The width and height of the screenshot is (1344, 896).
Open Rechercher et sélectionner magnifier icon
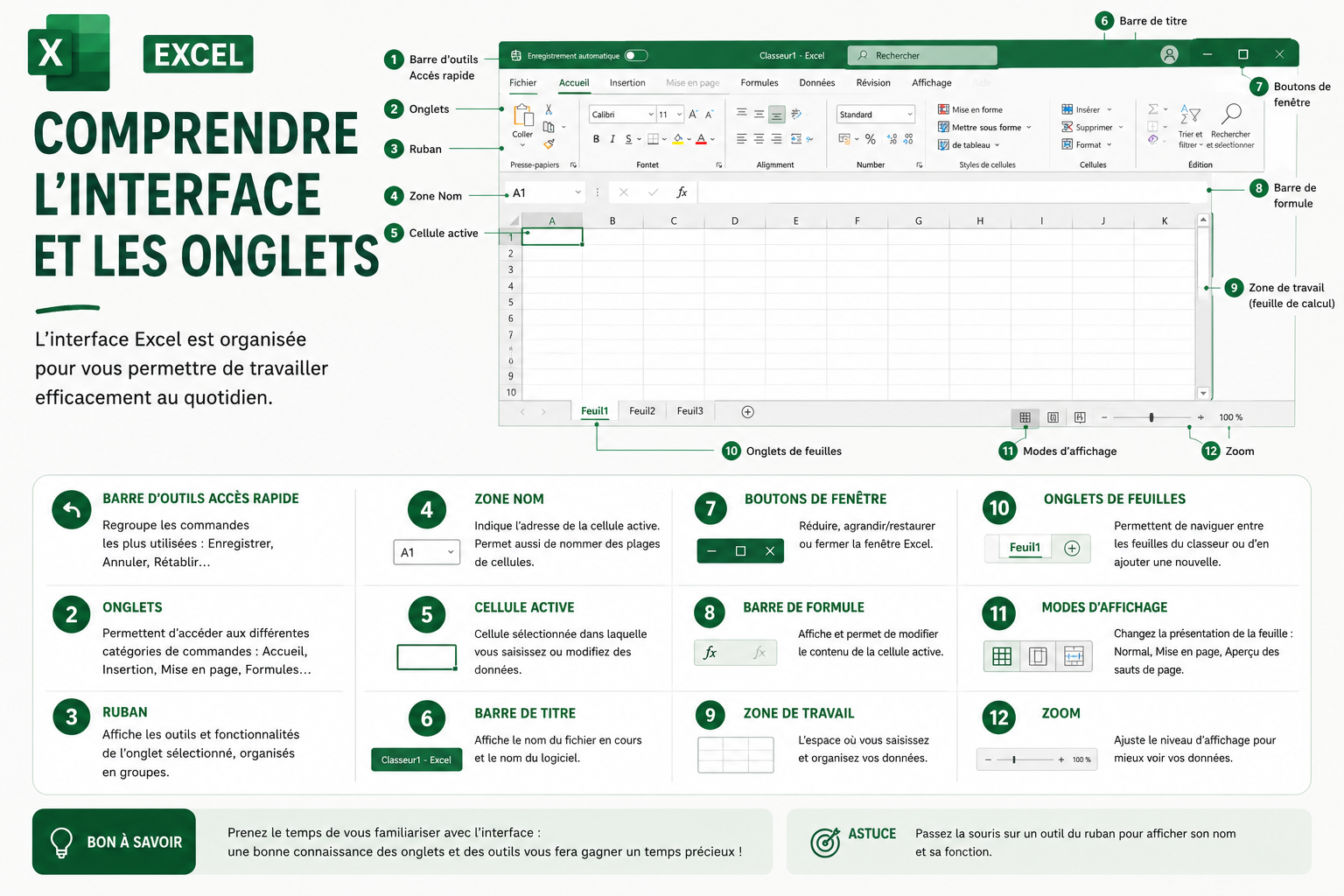coord(1231,113)
